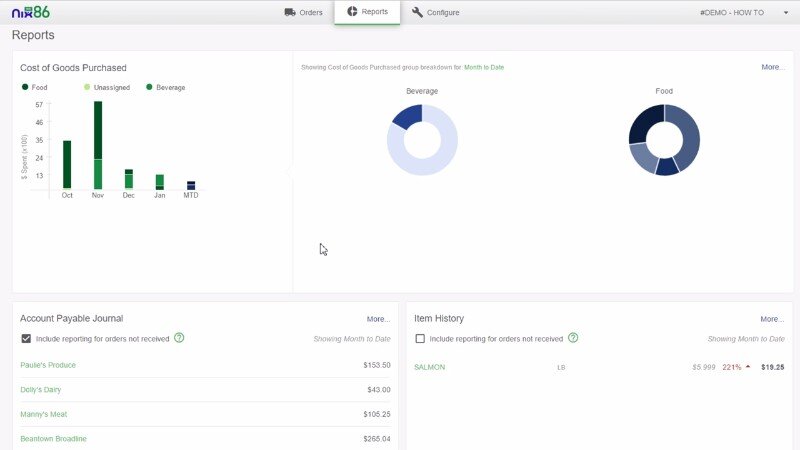
Task: Click the red price increase arrow for Salmon
Action: click(x=747, y=367)
